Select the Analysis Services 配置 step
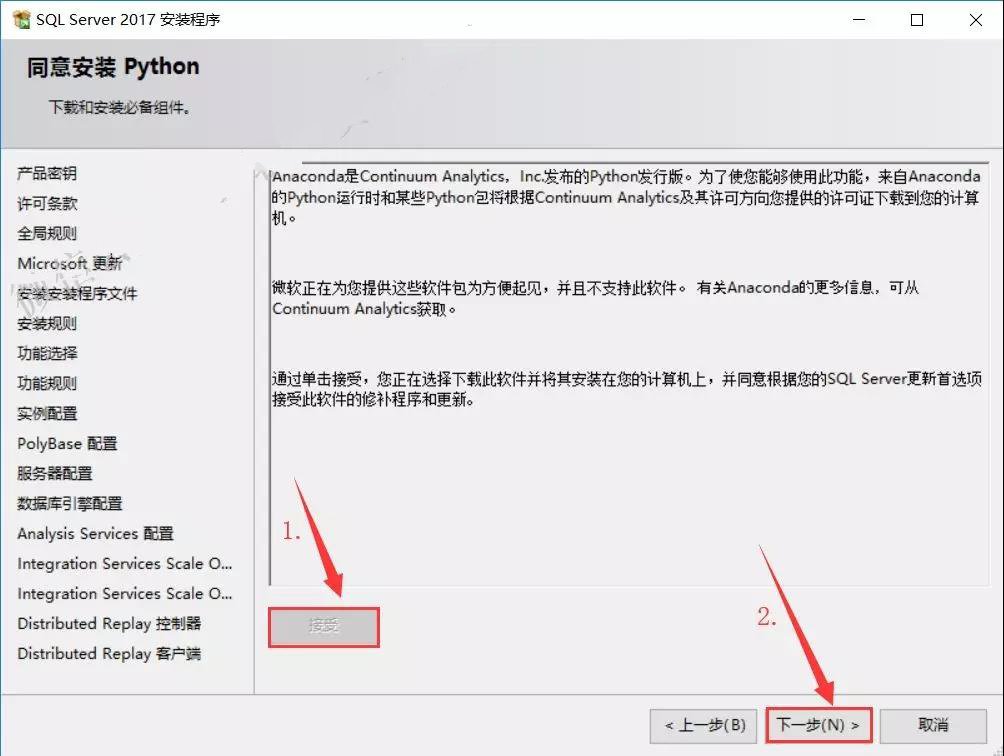This screenshot has height=756, width=1004. coord(95,533)
